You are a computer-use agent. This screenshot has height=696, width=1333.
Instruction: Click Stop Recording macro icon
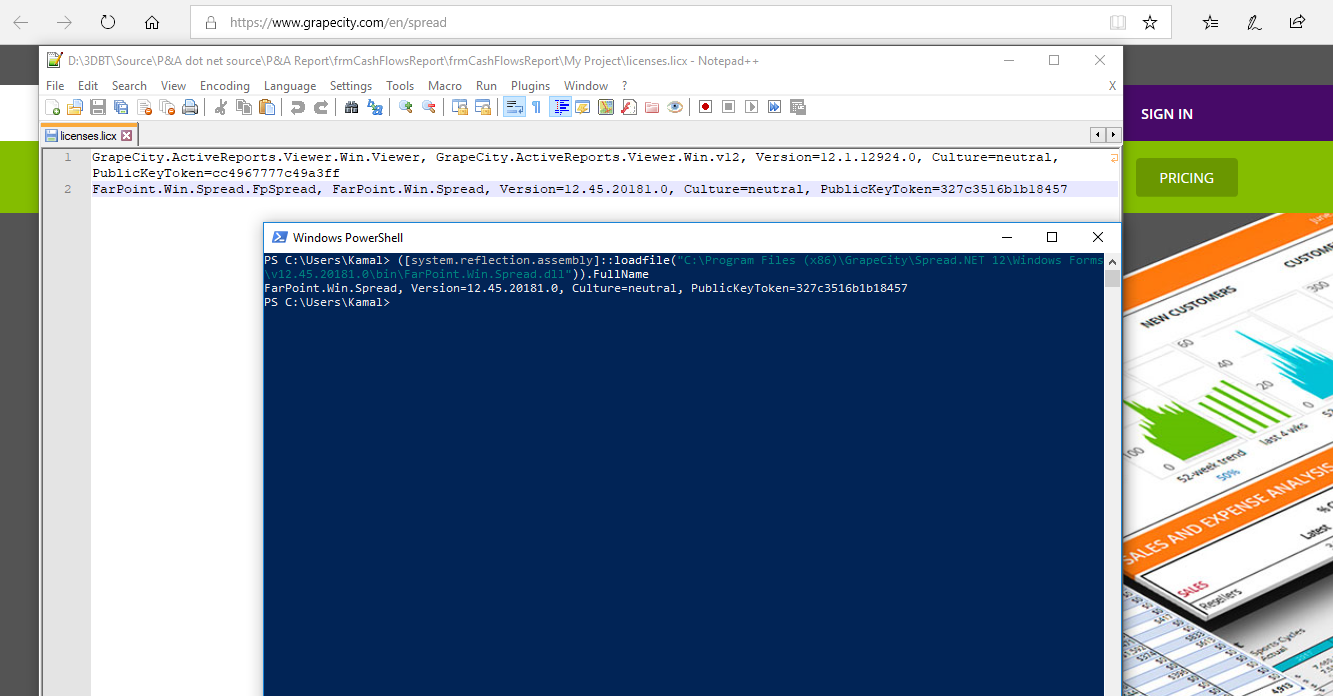click(729, 107)
